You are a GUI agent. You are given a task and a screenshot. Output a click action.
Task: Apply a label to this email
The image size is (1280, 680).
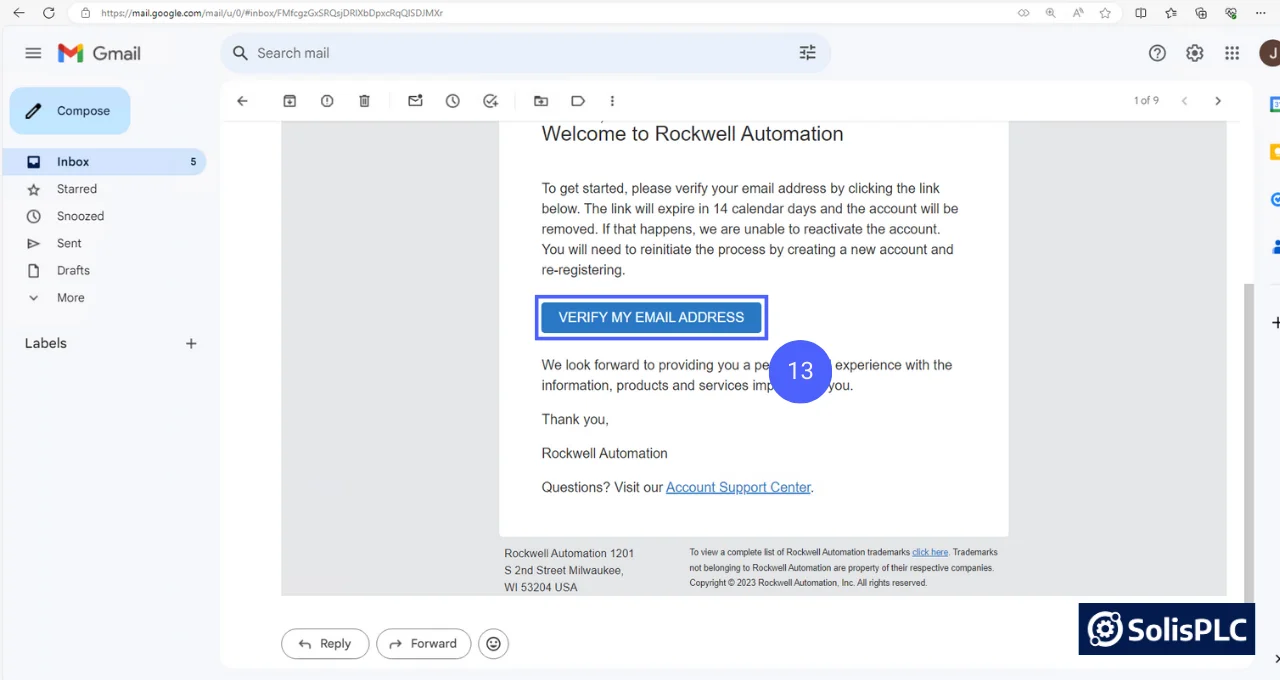578,100
